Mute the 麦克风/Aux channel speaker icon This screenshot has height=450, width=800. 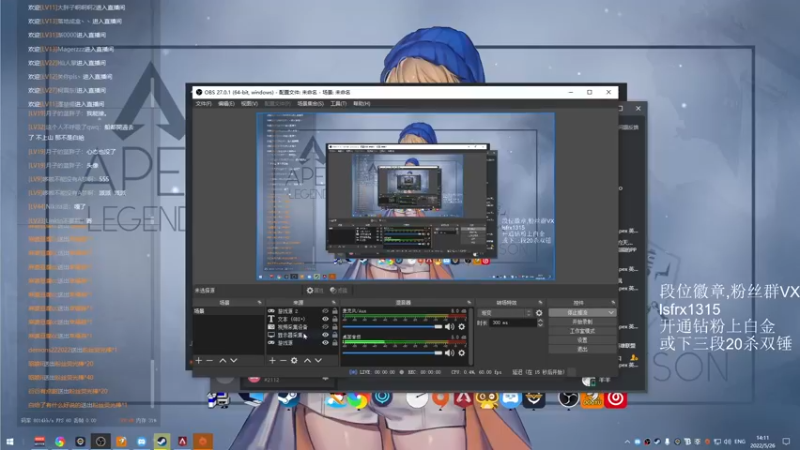(x=449, y=327)
